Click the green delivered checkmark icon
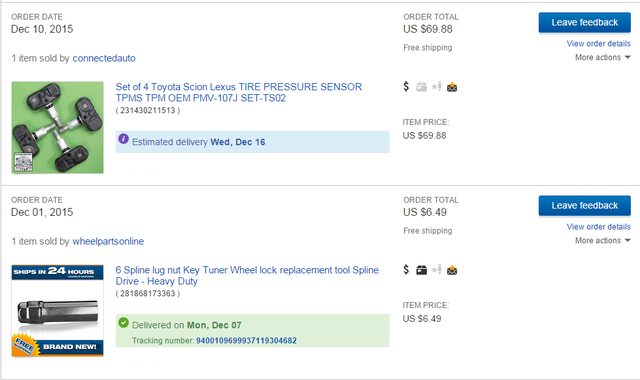Image resolution: width=640 pixels, height=380 pixels. 123,322
